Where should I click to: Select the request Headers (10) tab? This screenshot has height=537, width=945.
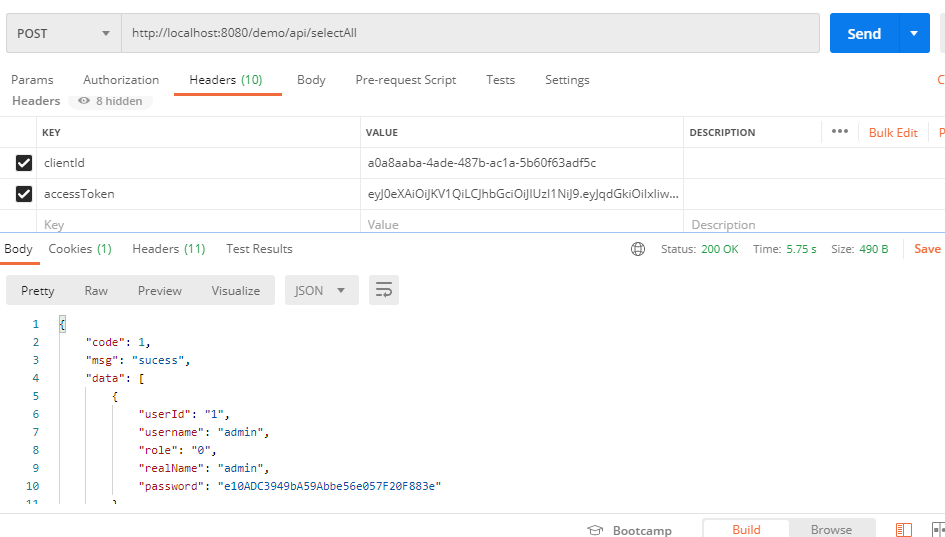(x=226, y=80)
